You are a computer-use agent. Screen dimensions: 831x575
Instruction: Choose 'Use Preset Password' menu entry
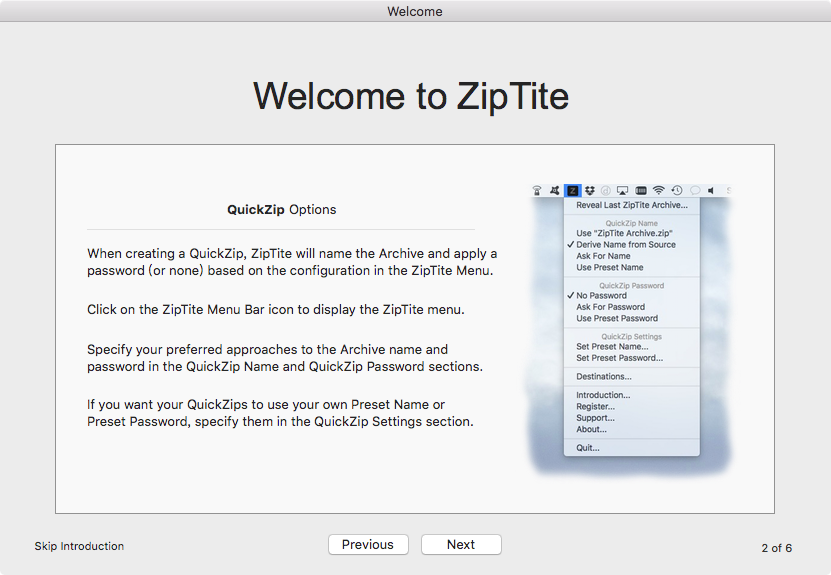point(632,319)
